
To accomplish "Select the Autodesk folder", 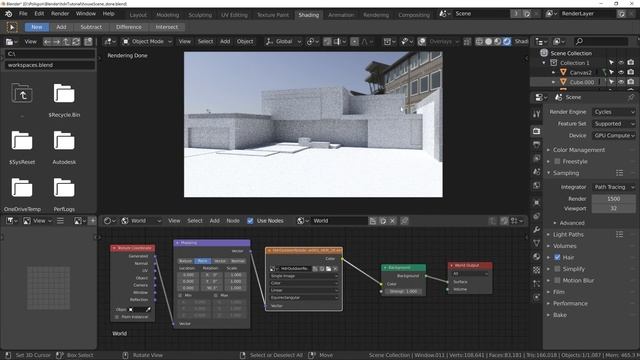I will coord(64,147).
